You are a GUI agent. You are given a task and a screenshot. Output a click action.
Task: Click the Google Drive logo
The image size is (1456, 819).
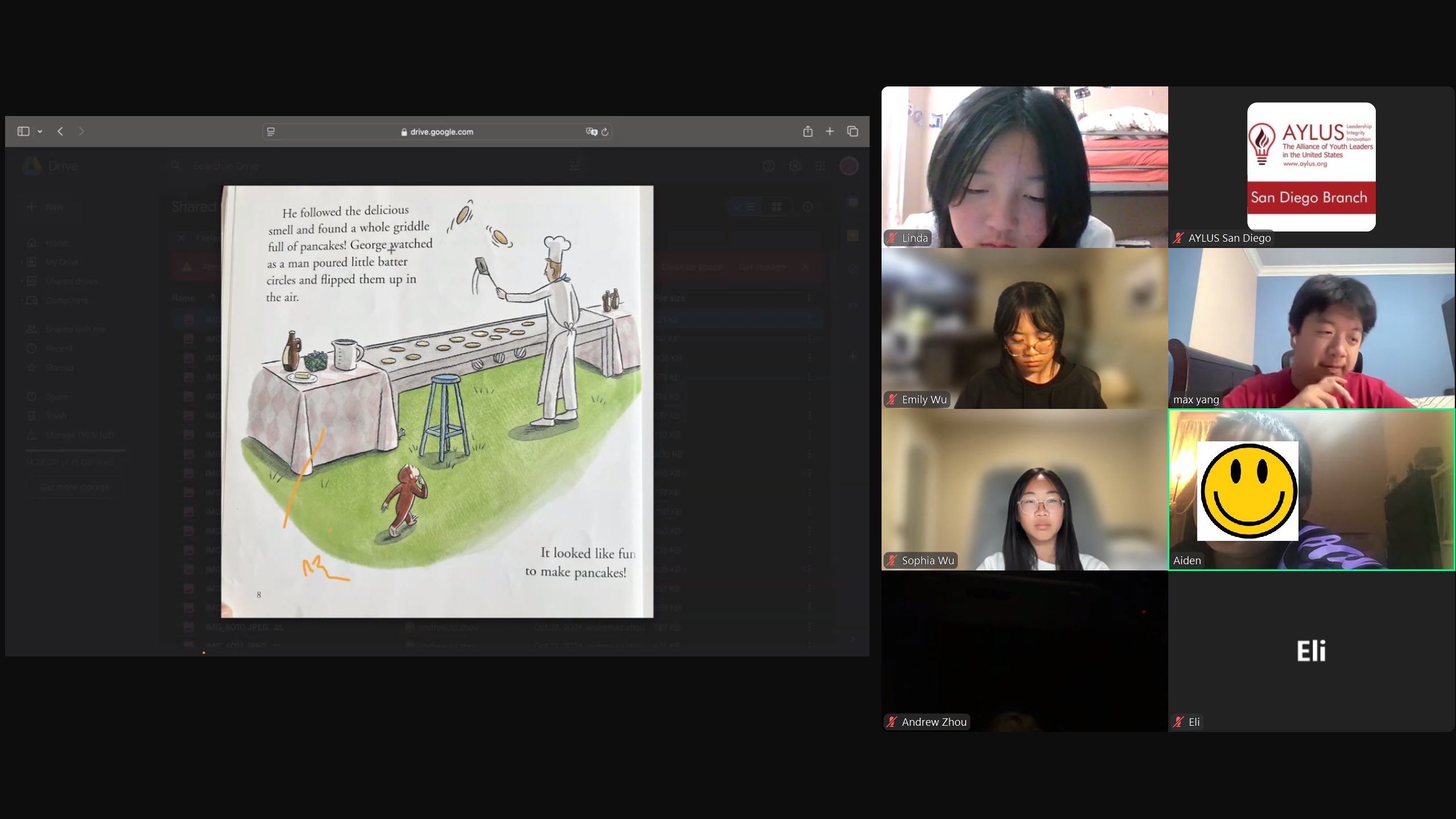click(x=32, y=166)
